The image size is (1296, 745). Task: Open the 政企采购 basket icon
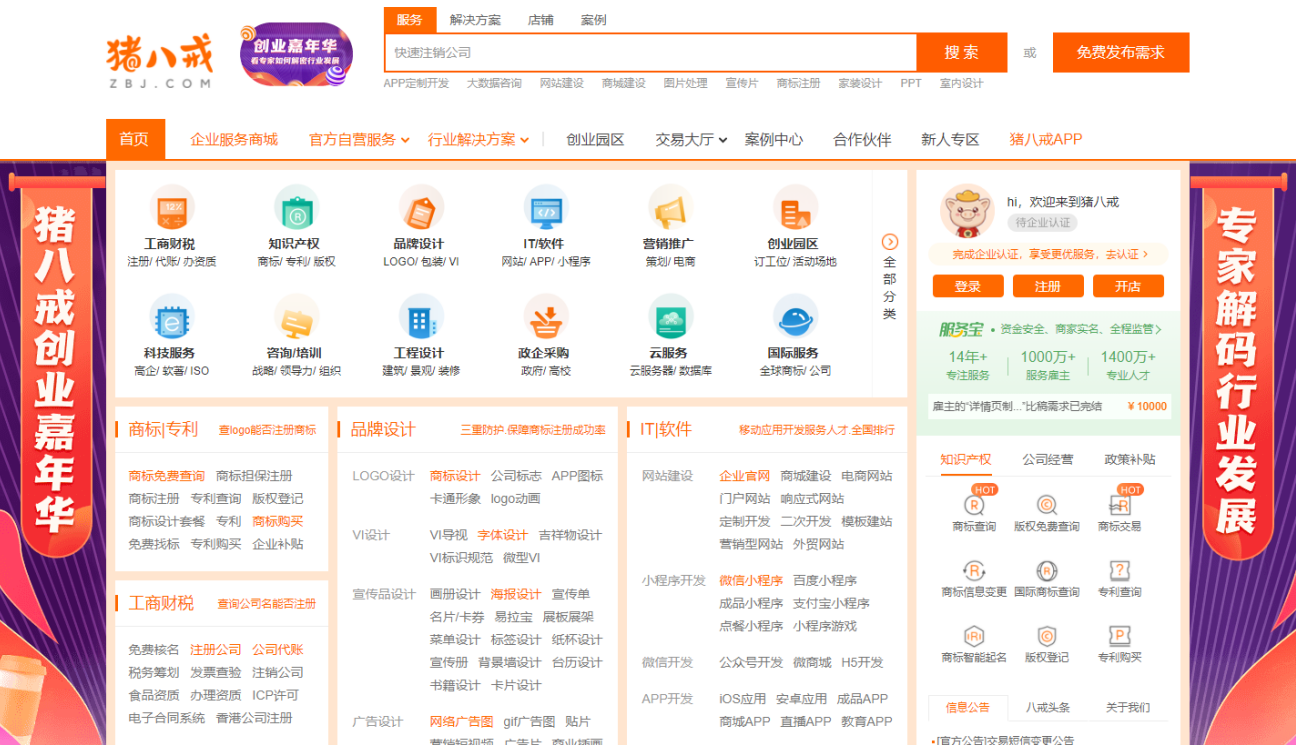pos(546,319)
